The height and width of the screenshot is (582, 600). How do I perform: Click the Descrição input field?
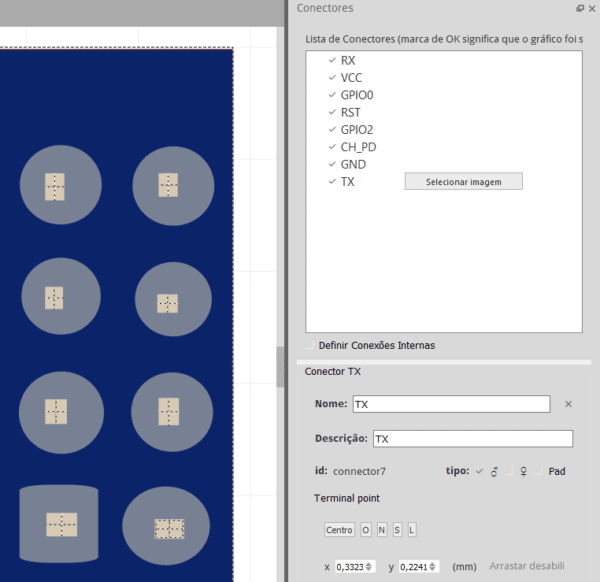tap(473, 439)
